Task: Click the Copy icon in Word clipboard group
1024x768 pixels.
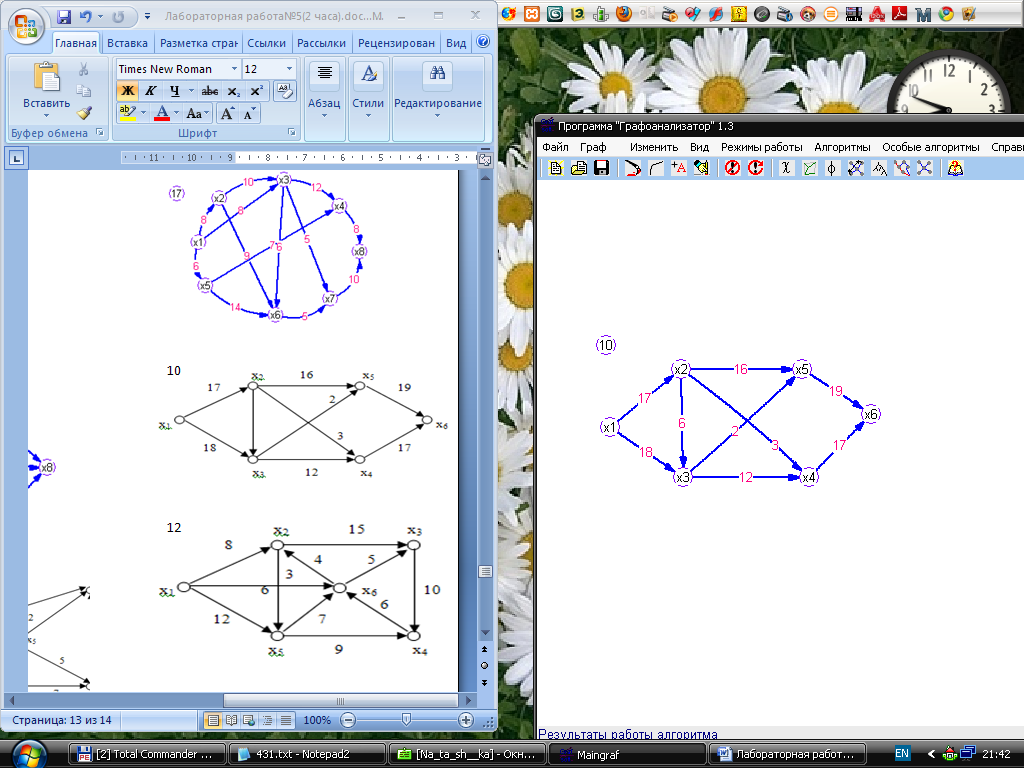Action: (x=84, y=91)
